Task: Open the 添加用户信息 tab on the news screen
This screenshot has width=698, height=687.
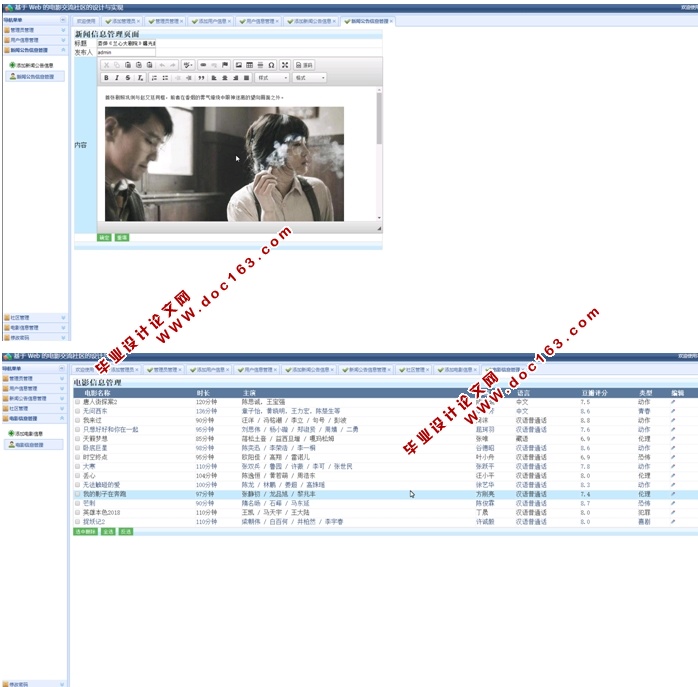Action: 211,21
